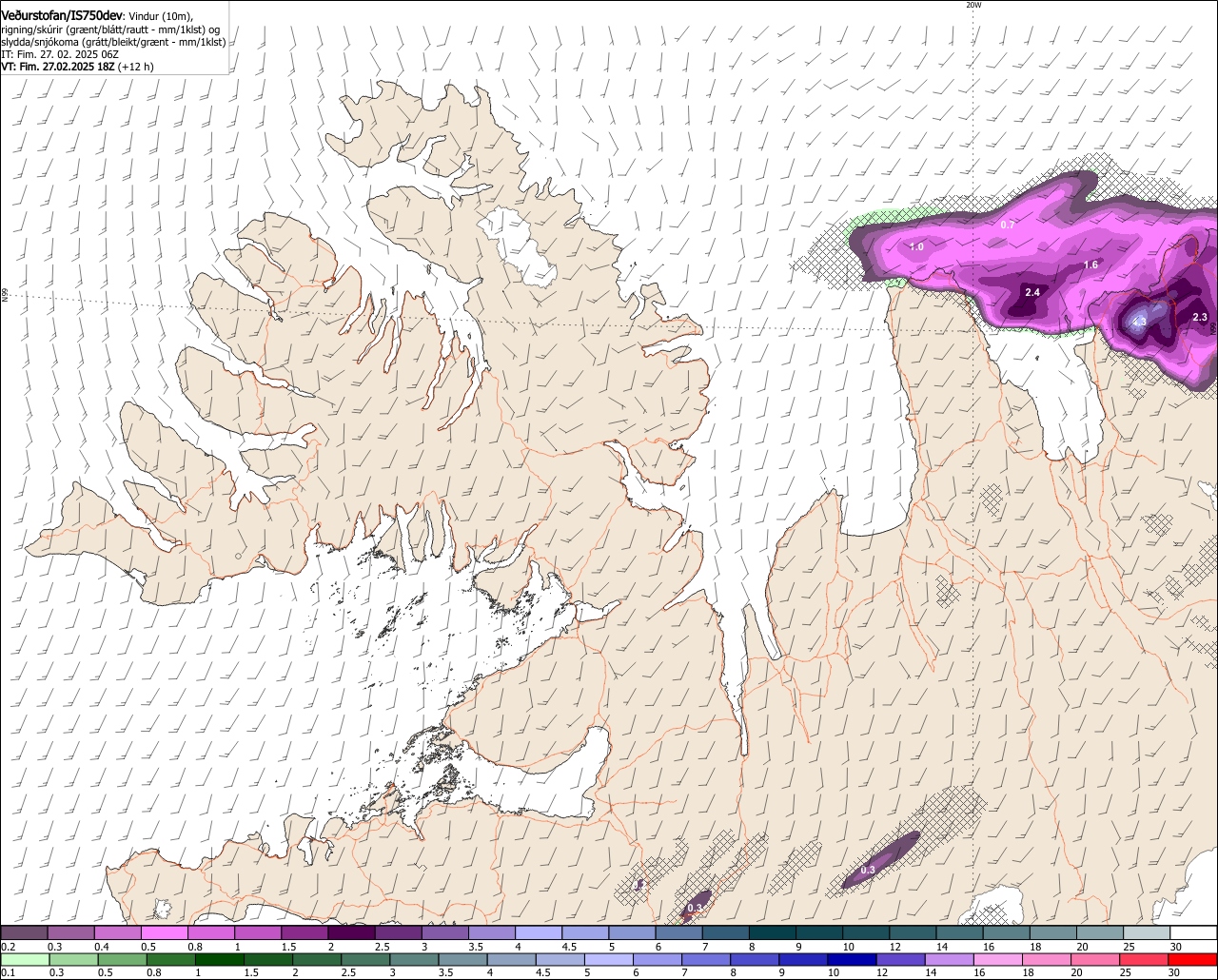Click the 1.0 precipitation value on the map
The width and height of the screenshot is (1218, 980).
coord(916,246)
